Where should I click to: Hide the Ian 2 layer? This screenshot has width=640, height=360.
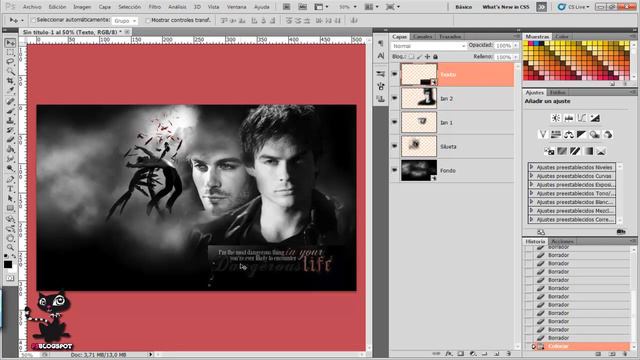click(394, 98)
